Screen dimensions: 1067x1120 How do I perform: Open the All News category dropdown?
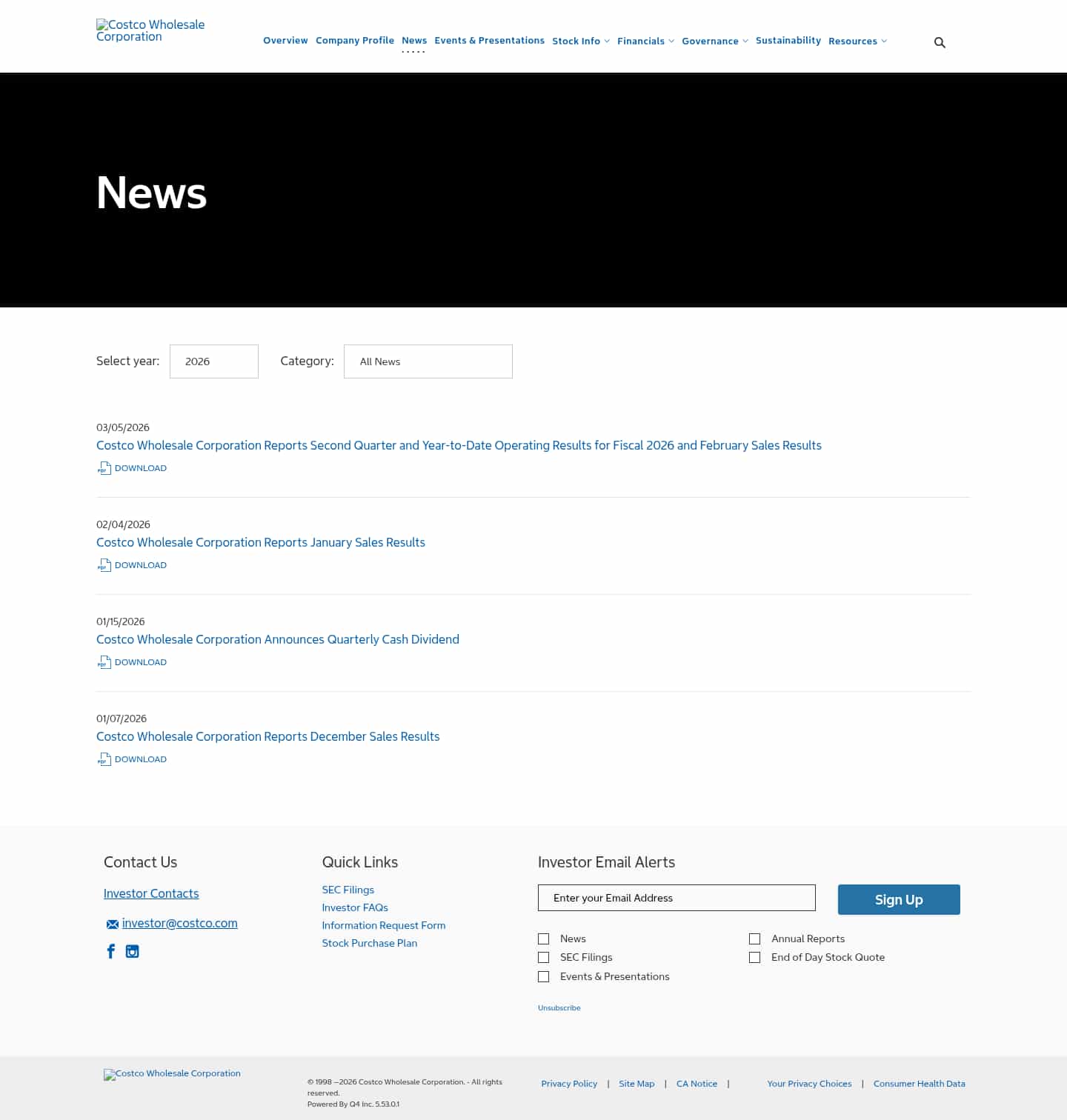[428, 361]
